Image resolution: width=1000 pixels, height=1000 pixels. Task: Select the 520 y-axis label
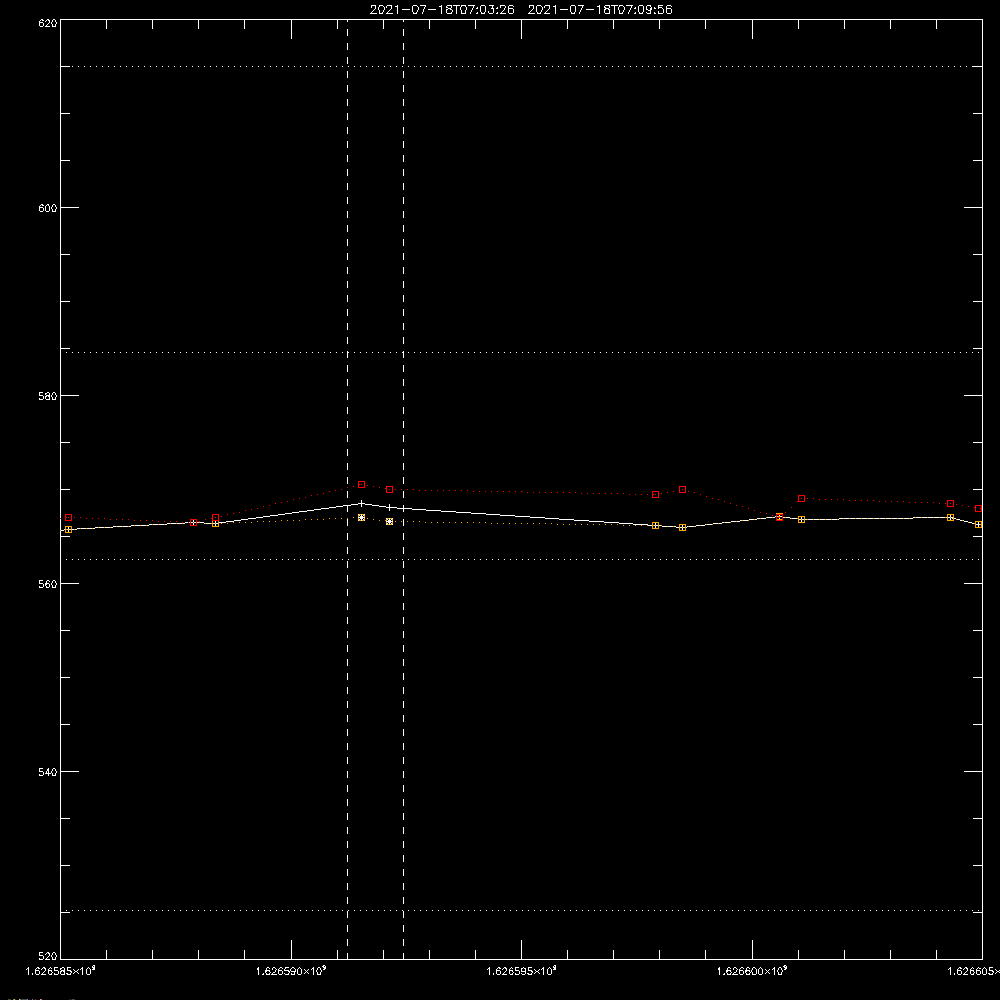tap(48, 956)
